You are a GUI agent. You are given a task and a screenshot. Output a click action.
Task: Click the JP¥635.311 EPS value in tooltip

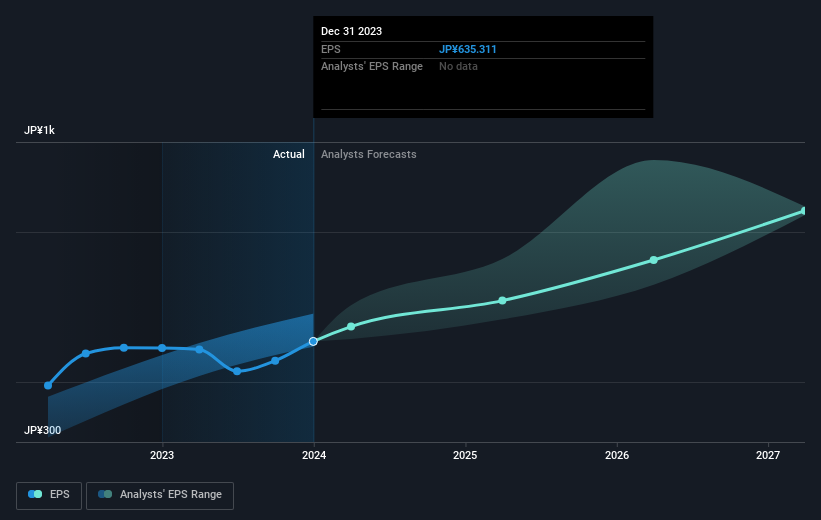(x=468, y=49)
